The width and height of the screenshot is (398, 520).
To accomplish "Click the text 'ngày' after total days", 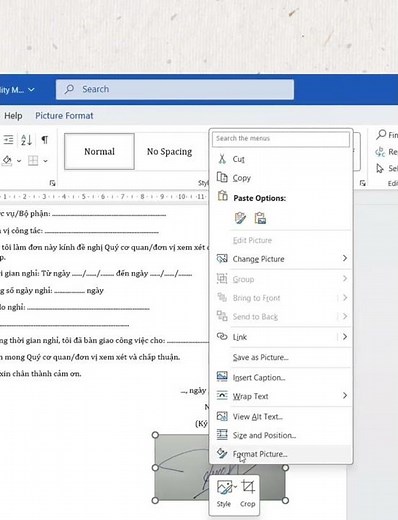I will point(95,291).
